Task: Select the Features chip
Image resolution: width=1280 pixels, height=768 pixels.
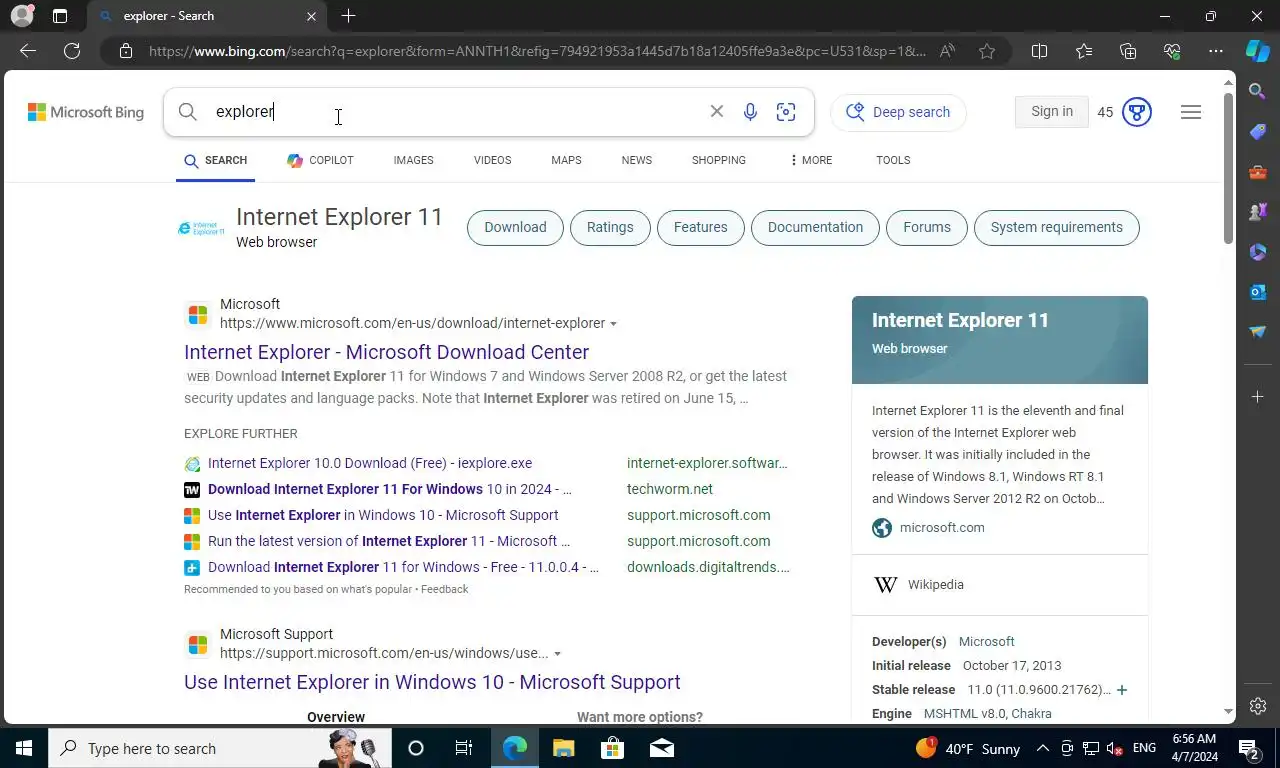Action: [x=700, y=227]
